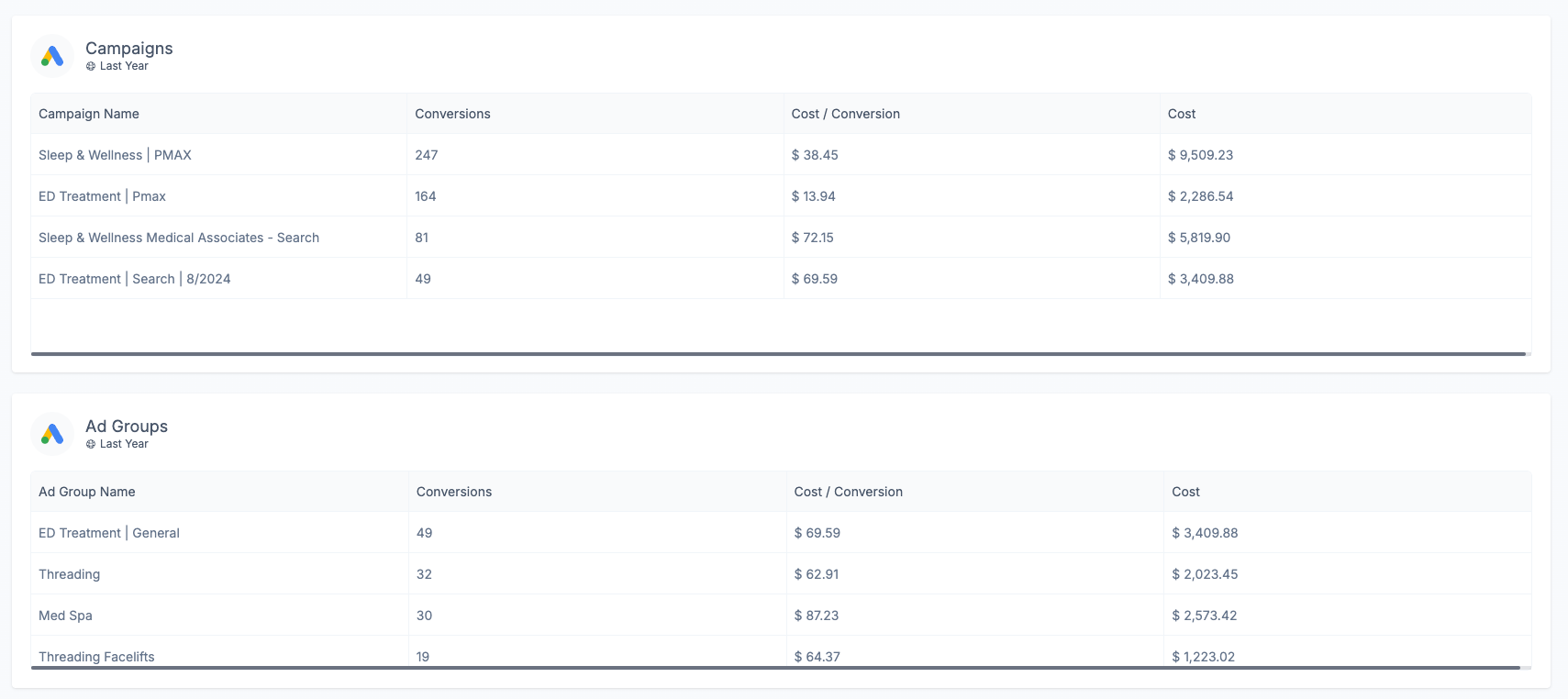Click the globe icon under Campaigns title
1568x699 pixels.
point(91,66)
